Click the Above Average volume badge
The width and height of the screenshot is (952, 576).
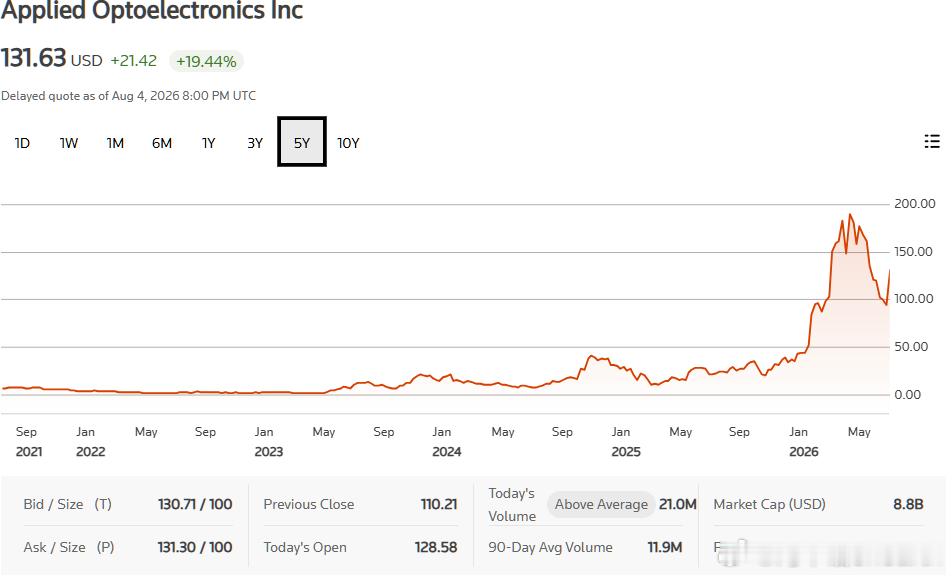601,504
